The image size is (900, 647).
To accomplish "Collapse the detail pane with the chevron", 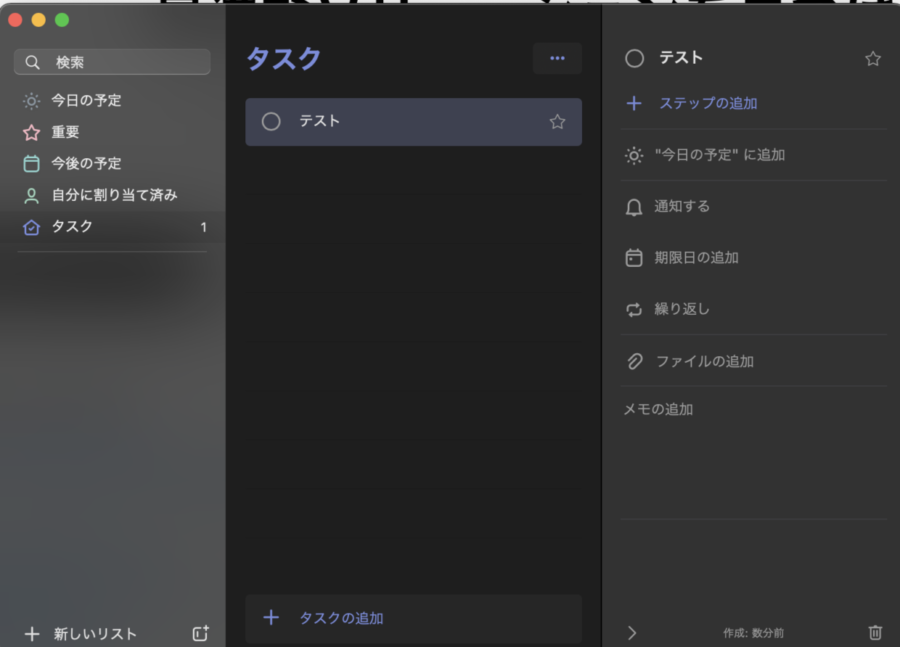I will pyautogui.click(x=633, y=633).
